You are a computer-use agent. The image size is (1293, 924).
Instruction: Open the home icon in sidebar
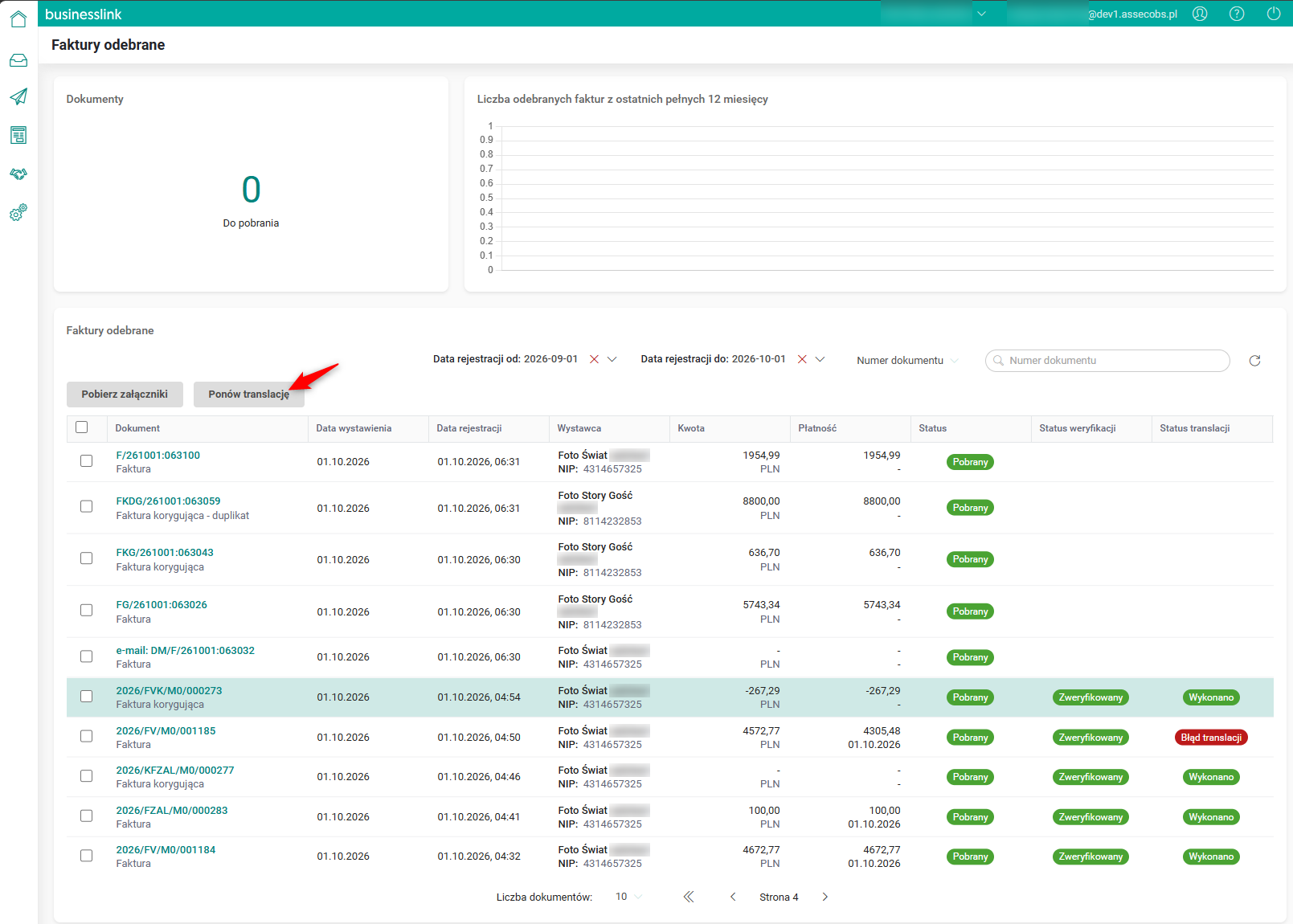tap(18, 19)
